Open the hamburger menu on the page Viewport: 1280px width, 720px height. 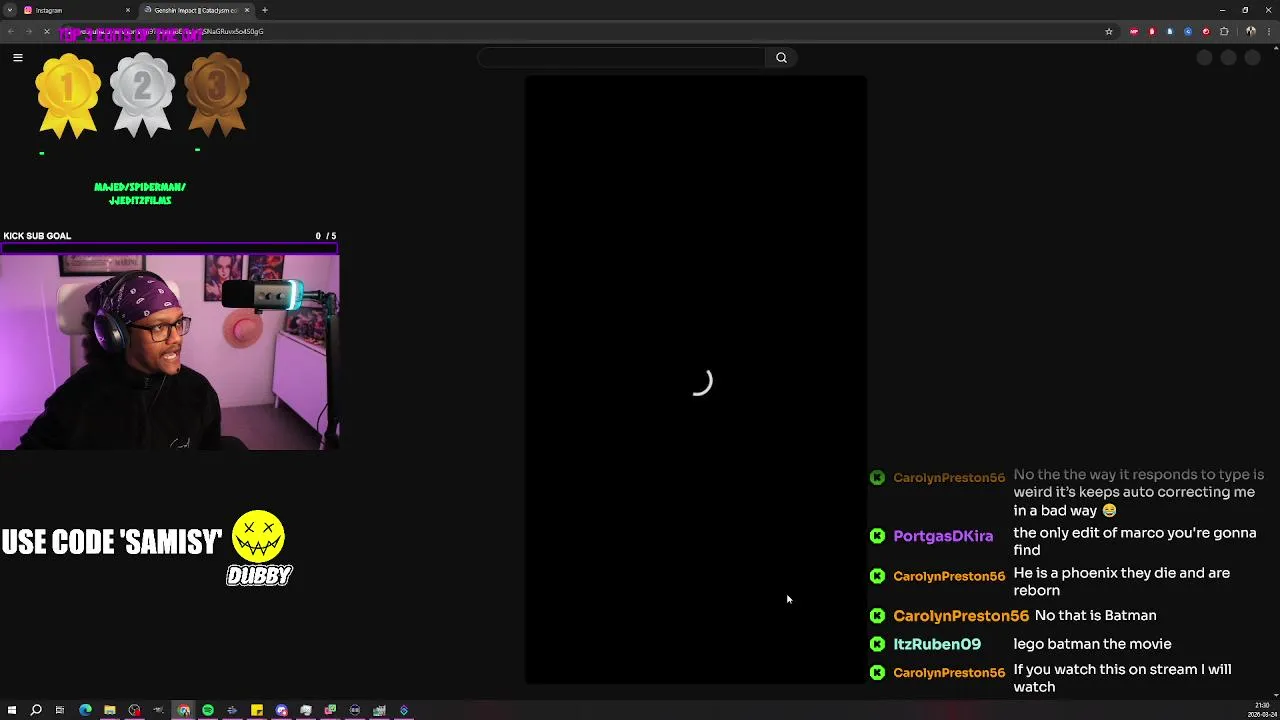[18, 58]
